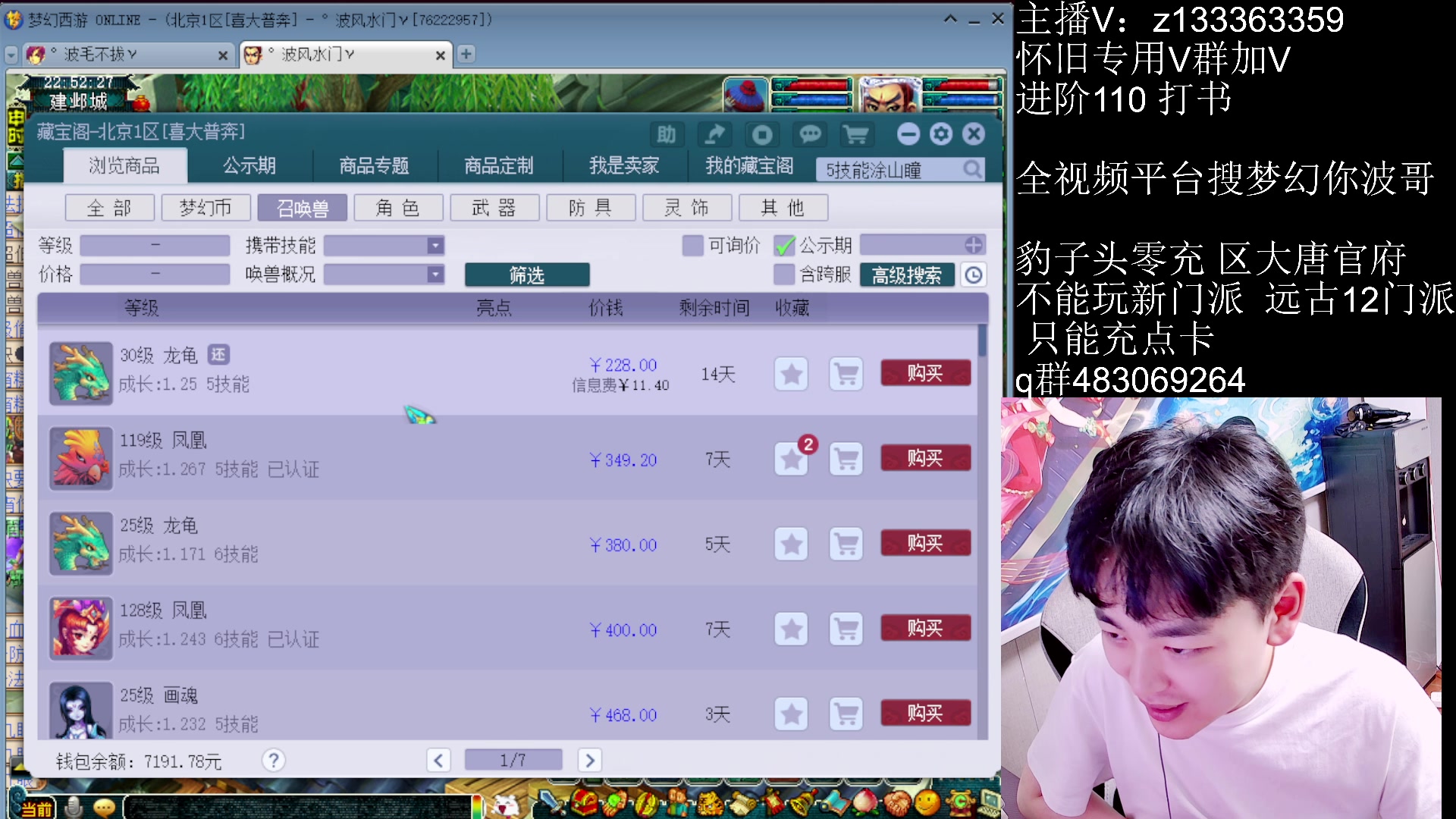
Task: Favorite the 30级 龙龟 listing star
Action: 791,374
